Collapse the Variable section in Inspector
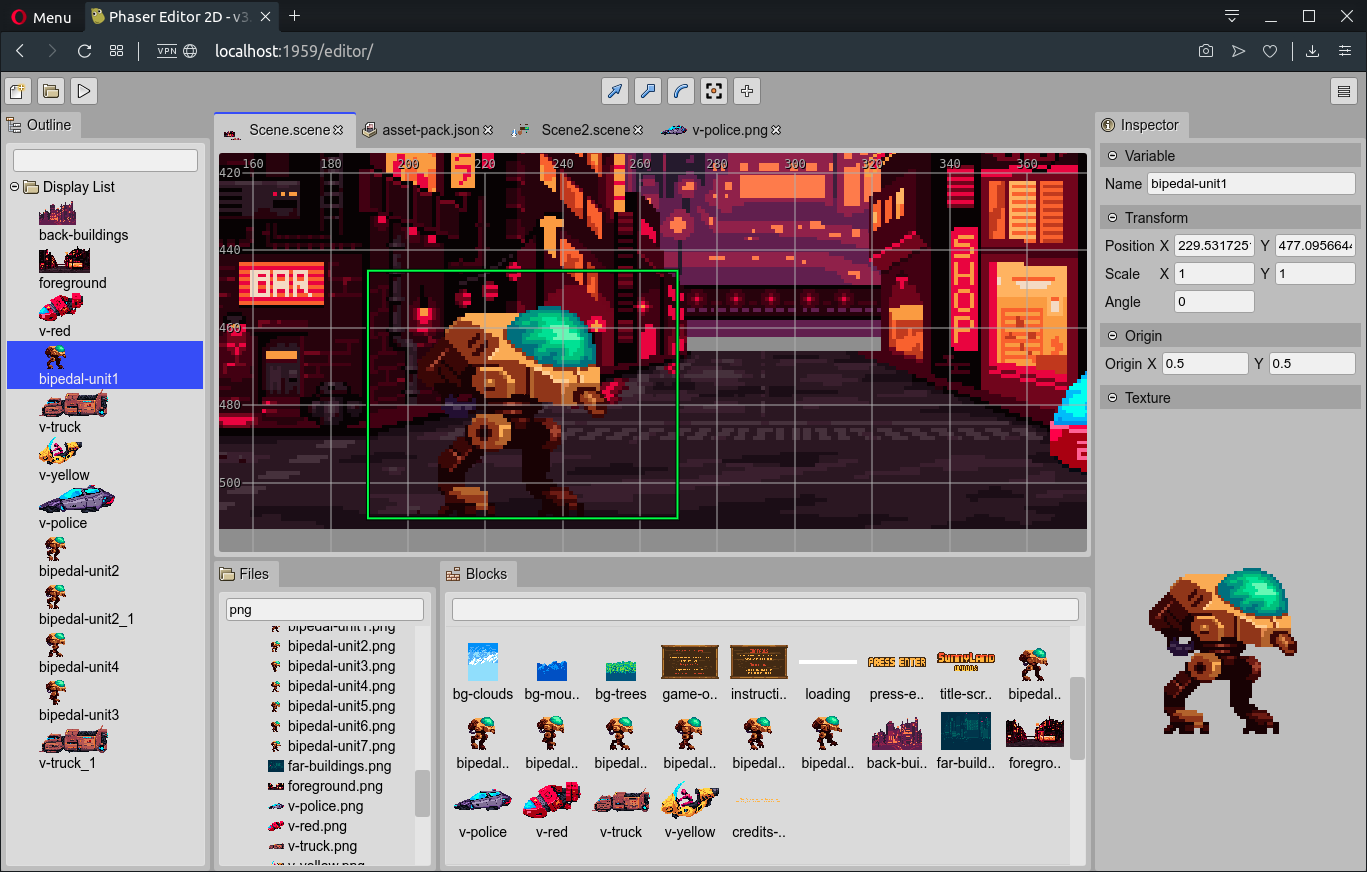Screen dimensions: 1367x872 click(x=1113, y=156)
